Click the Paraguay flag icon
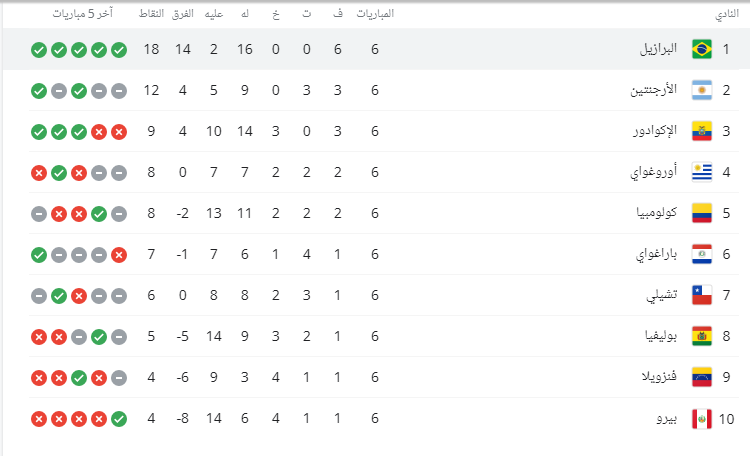 tap(701, 254)
